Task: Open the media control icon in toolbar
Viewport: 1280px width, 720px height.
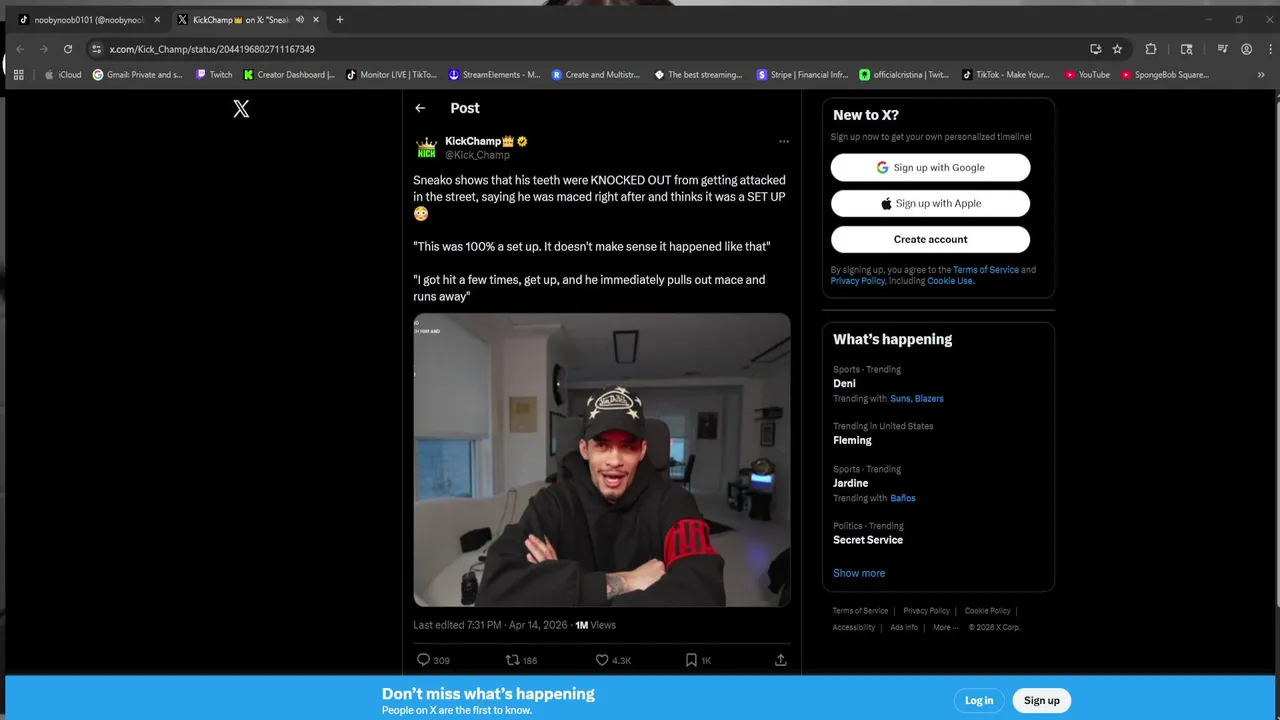Action: (x=1222, y=49)
